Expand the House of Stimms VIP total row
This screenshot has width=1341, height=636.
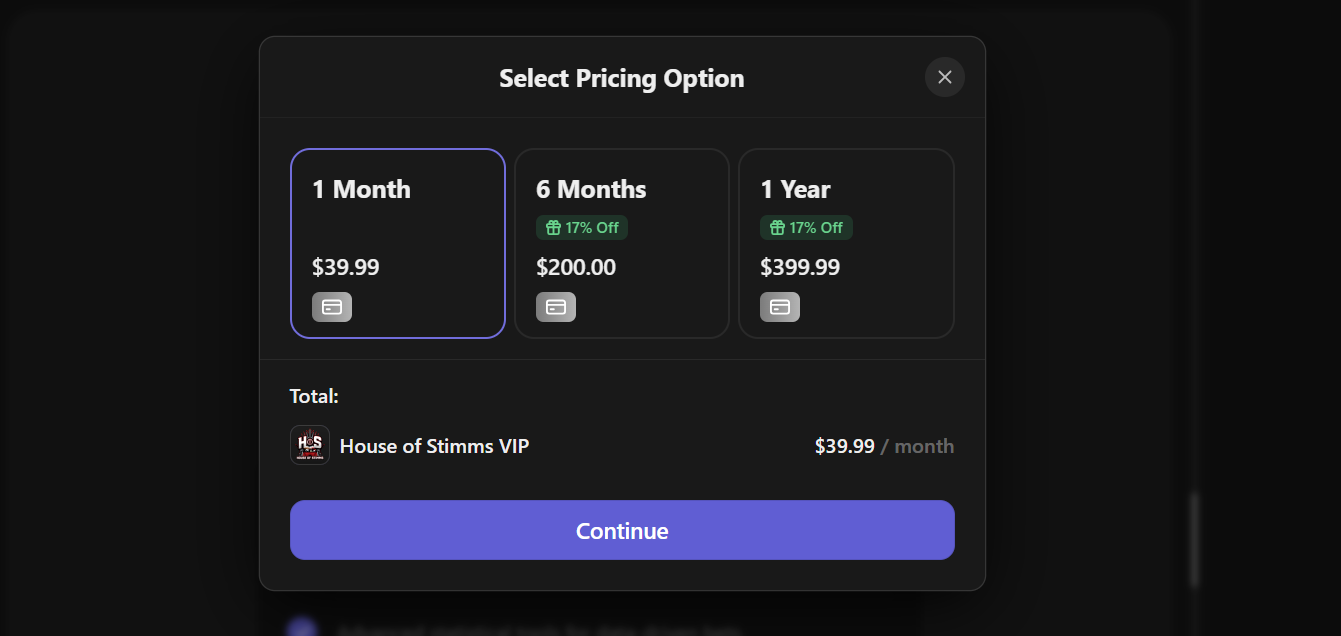(622, 445)
